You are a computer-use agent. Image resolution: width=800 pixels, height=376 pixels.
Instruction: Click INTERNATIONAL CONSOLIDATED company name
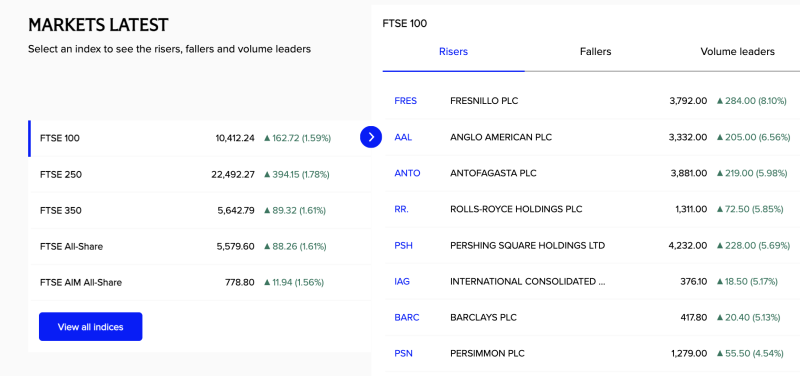(x=528, y=282)
